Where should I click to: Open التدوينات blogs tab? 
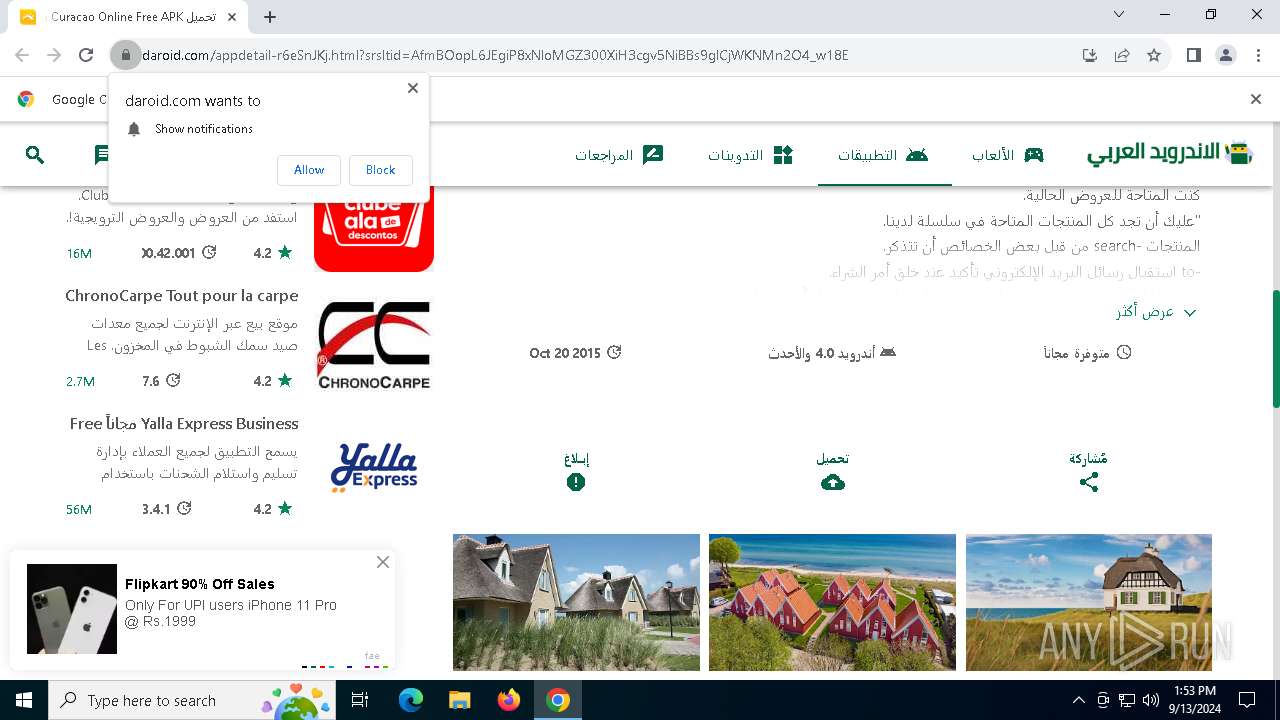point(750,155)
